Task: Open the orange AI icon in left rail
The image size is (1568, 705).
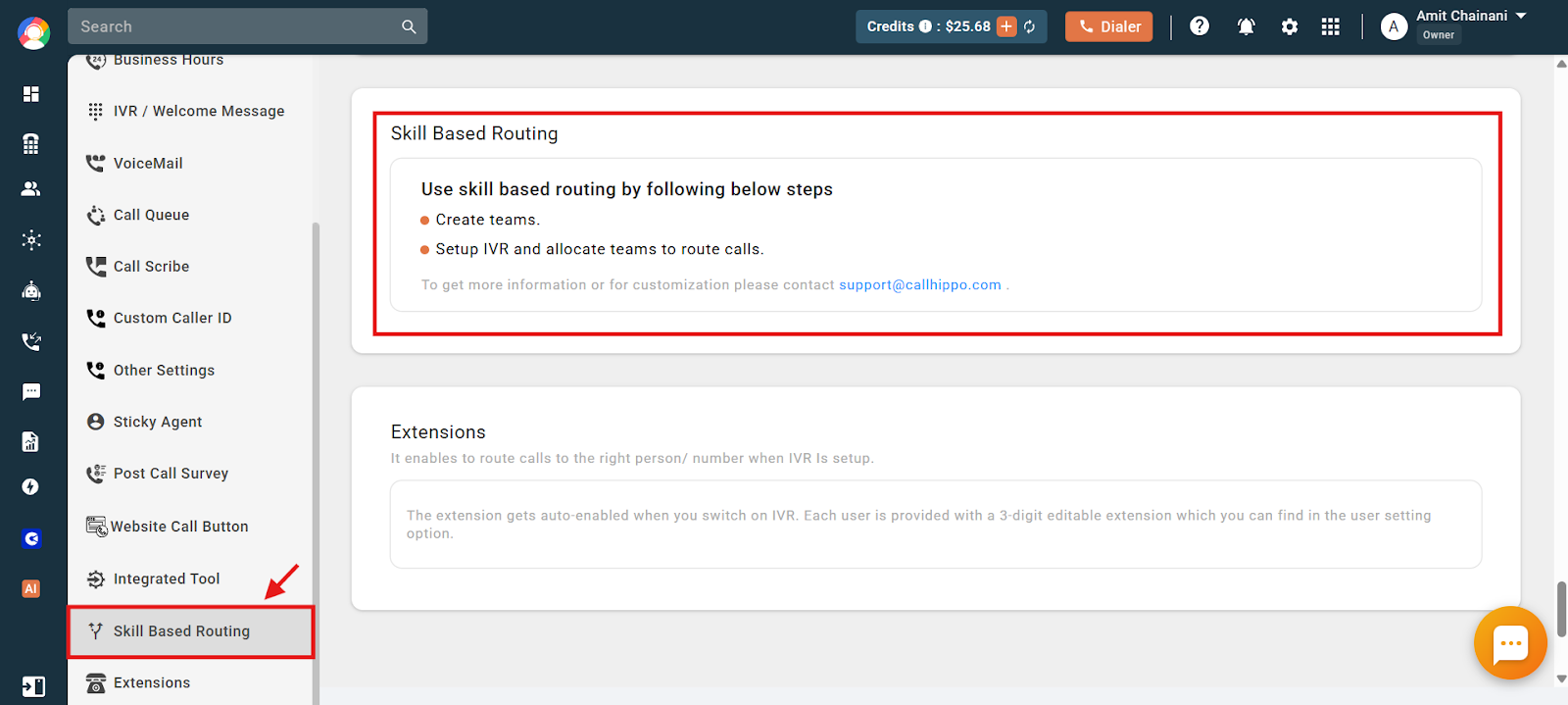Action: (x=31, y=589)
